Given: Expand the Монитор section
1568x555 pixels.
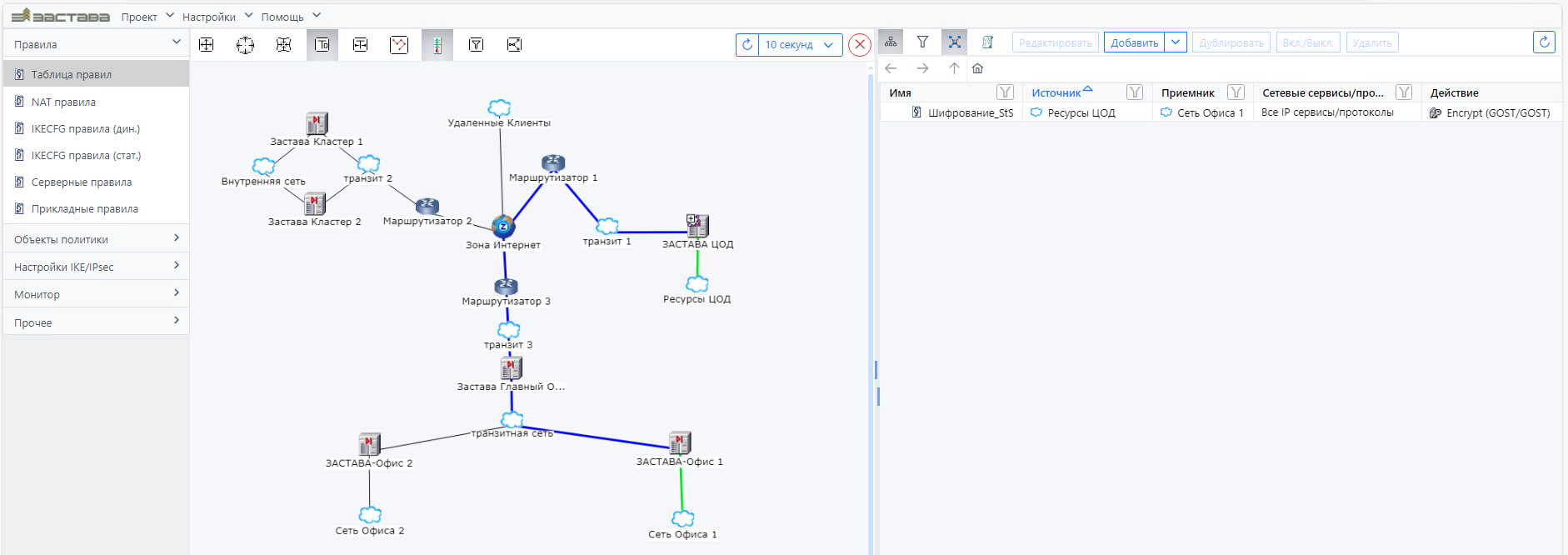Looking at the screenshot, I should coord(97,294).
